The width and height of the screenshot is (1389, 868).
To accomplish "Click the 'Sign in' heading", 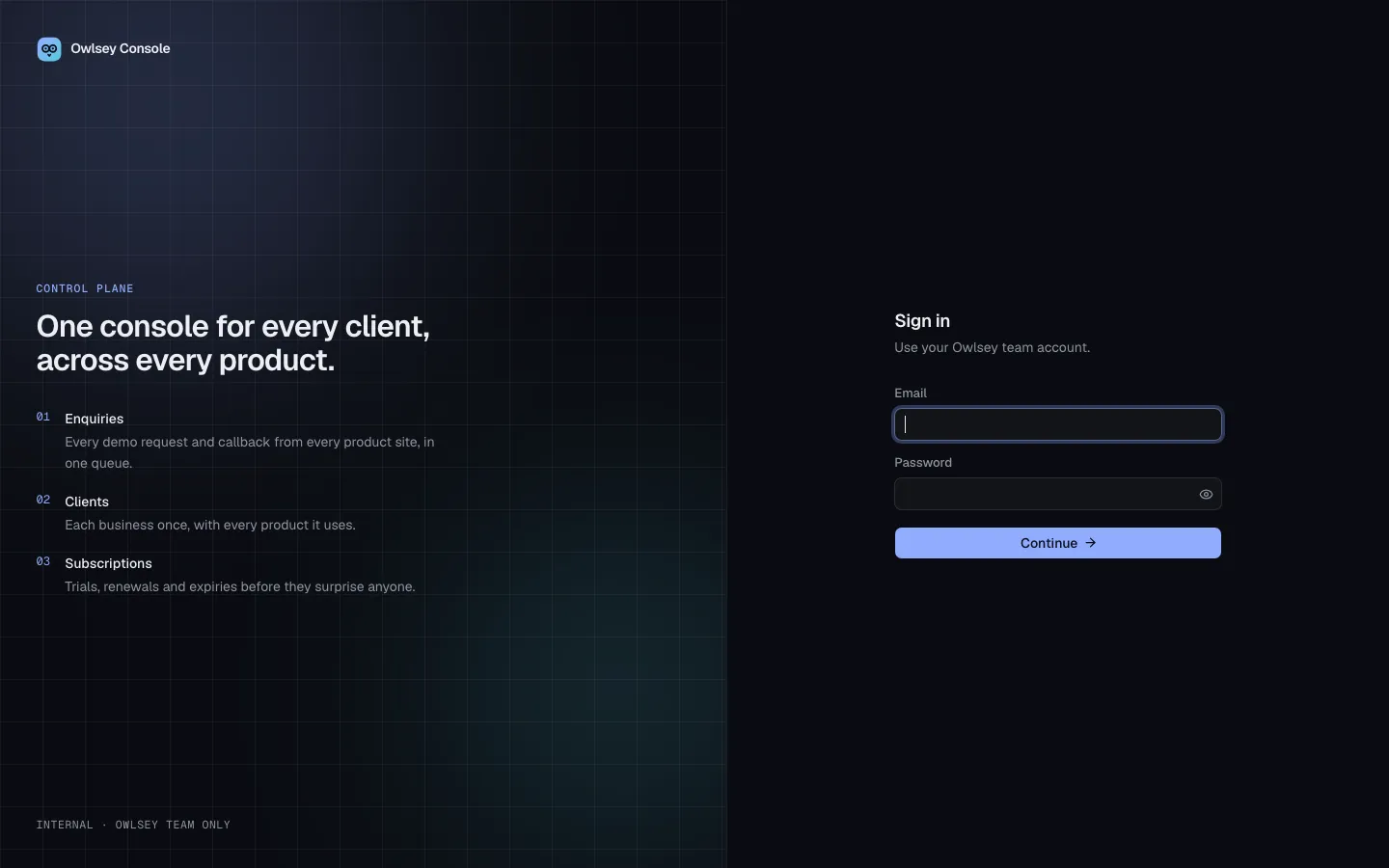I will (x=922, y=321).
